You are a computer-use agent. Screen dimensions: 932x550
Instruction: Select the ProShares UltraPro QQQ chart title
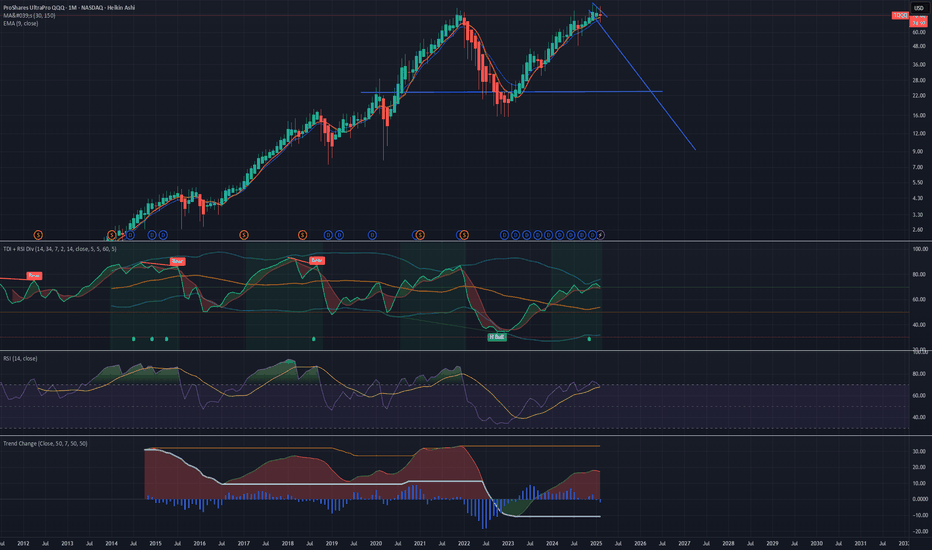pos(69,8)
